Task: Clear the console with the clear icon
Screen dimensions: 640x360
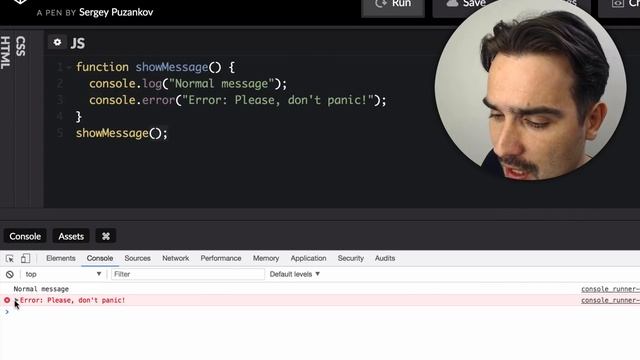Action: [x=10, y=274]
